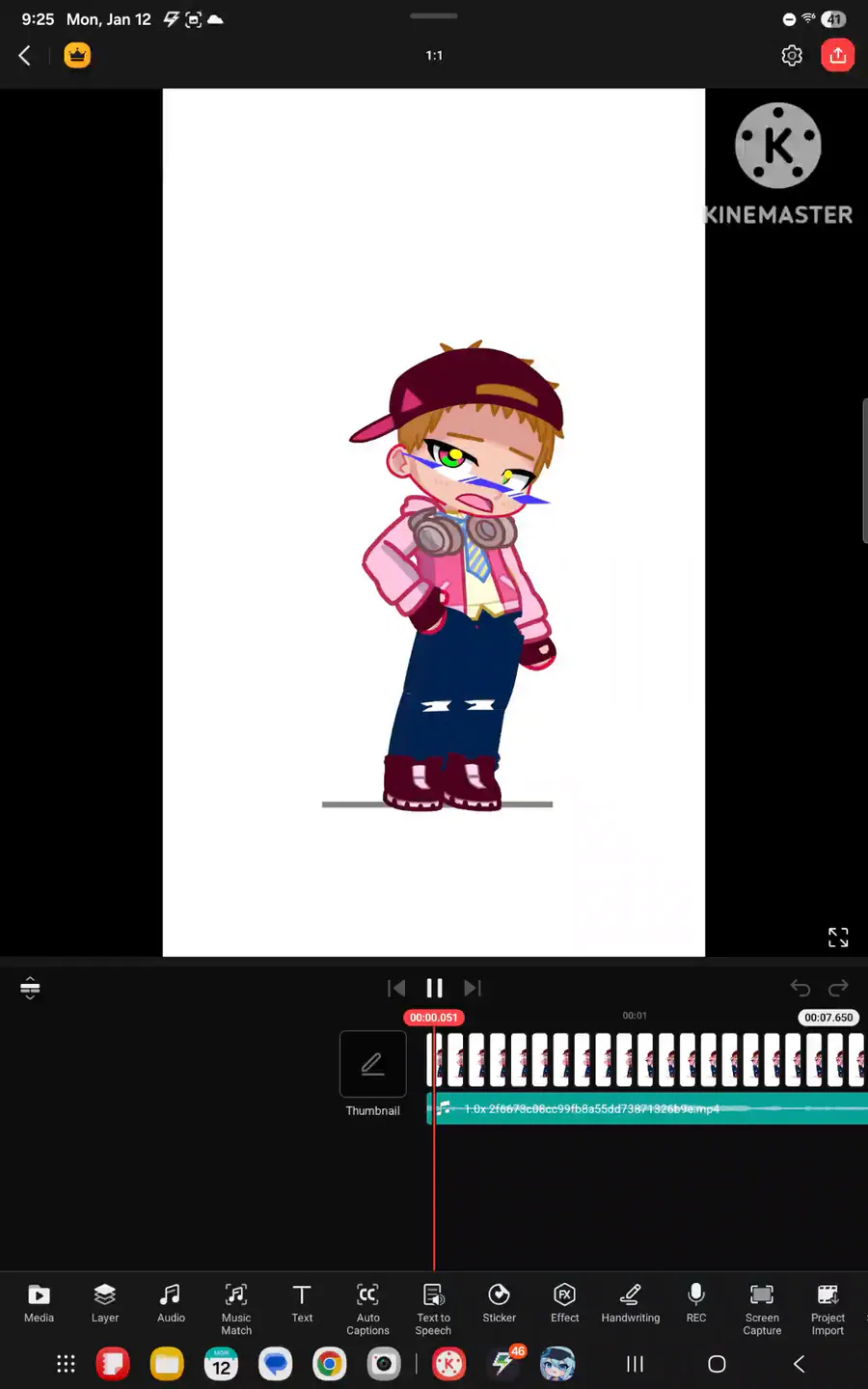Click the 00:01 timeline ruler mark
868x1389 pixels.
click(635, 1016)
